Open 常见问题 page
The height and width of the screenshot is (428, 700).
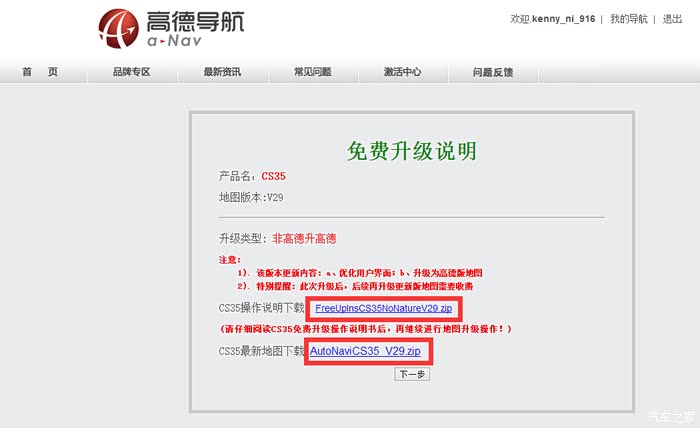pos(312,72)
